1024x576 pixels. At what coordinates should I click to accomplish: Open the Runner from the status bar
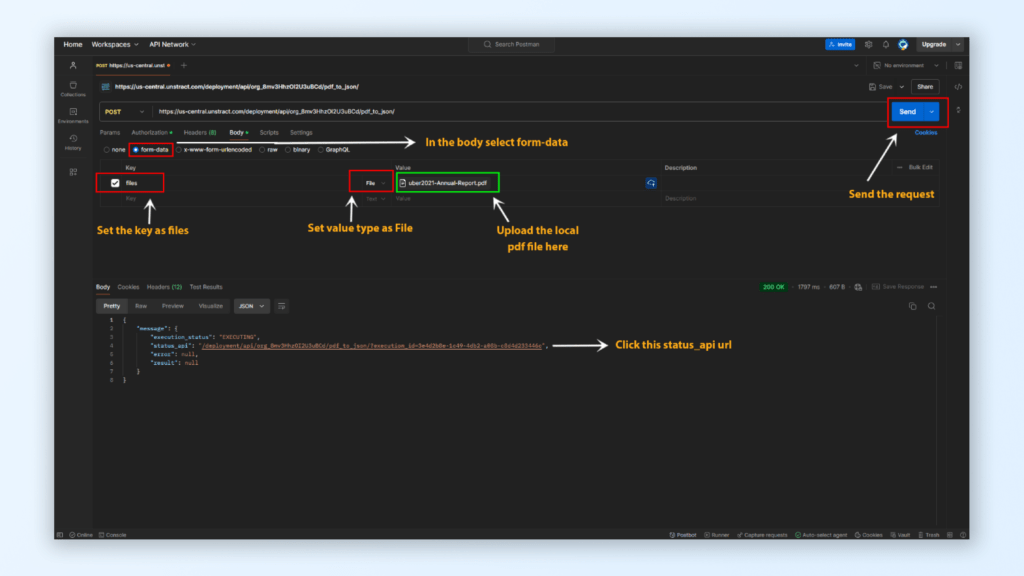click(x=718, y=535)
